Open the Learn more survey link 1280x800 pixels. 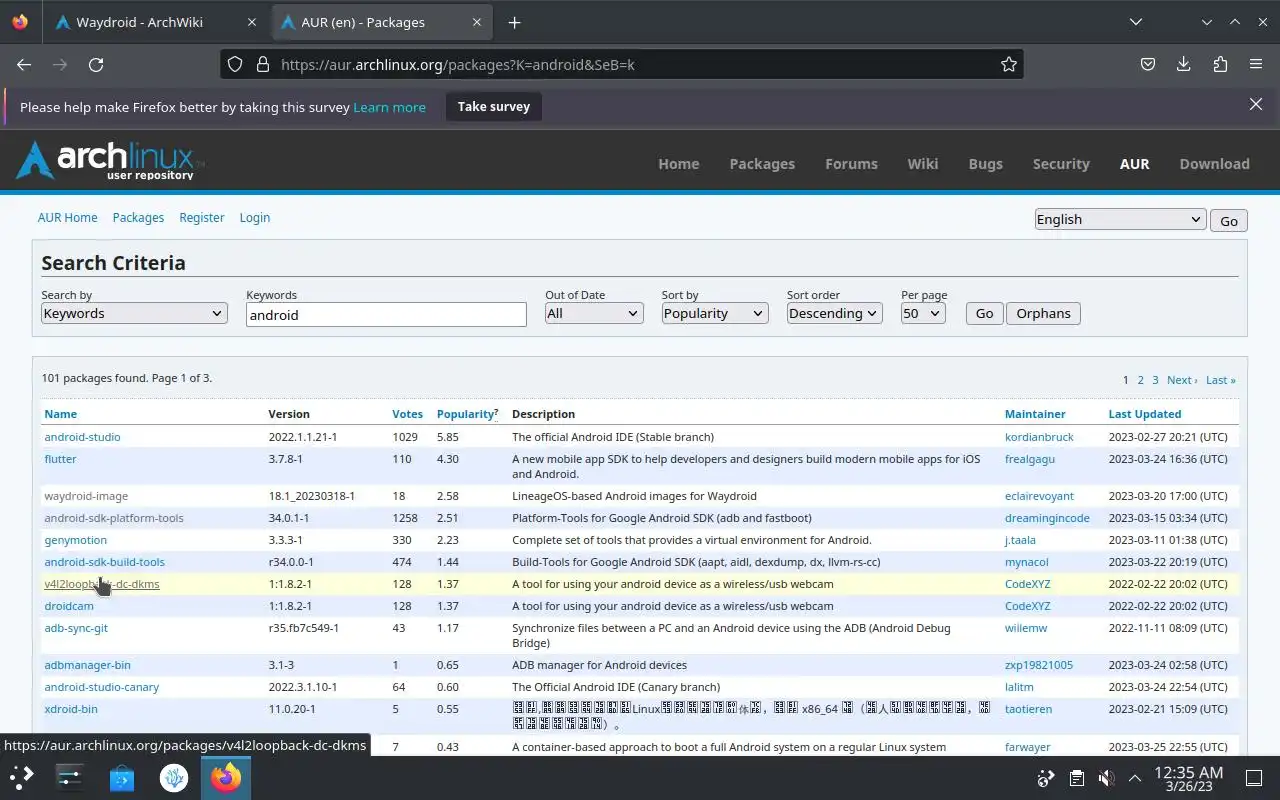pyautogui.click(x=389, y=107)
